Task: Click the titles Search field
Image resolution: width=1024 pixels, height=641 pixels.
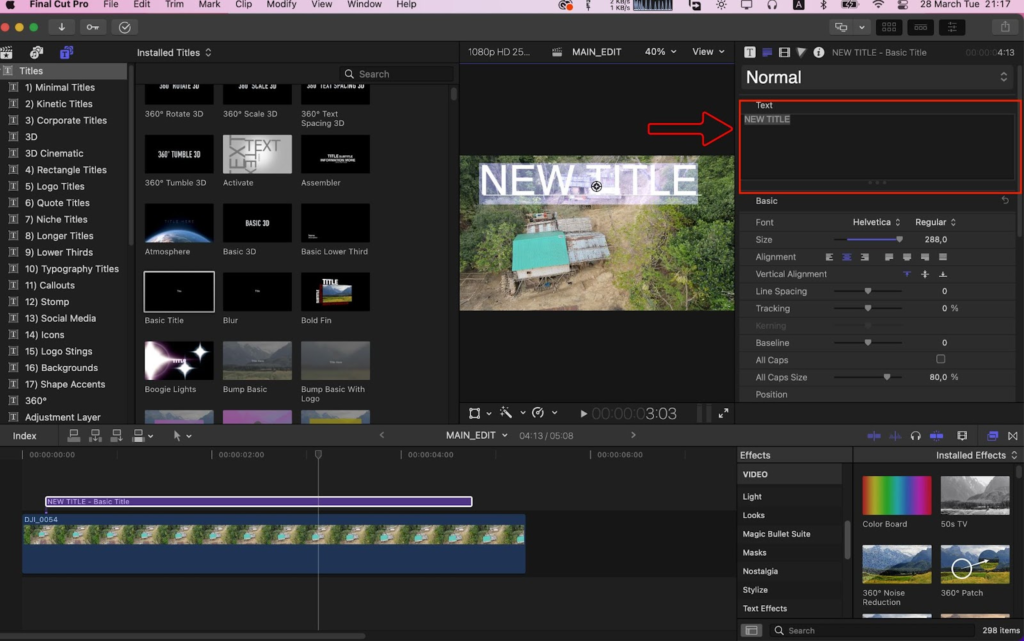Action: pyautogui.click(x=396, y=74)
